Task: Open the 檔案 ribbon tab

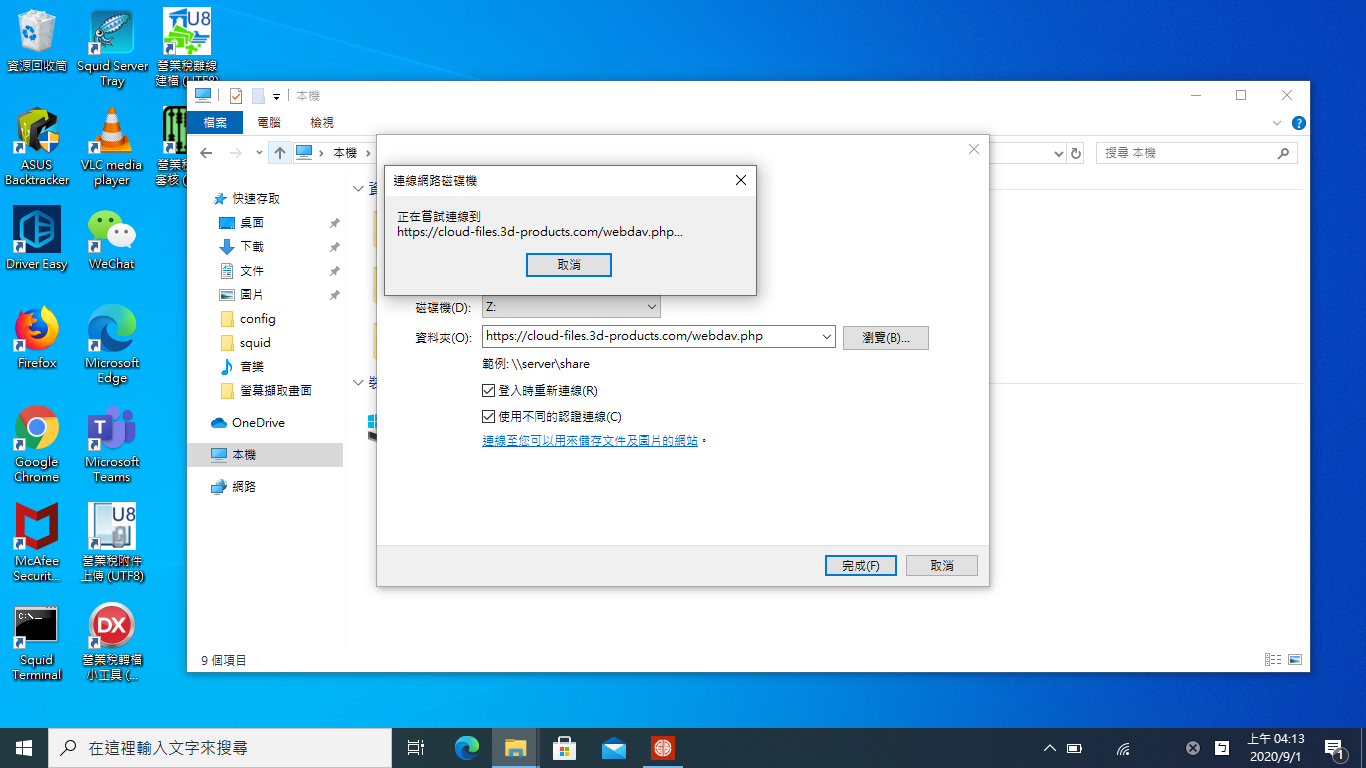Action: tap(215, 123)
